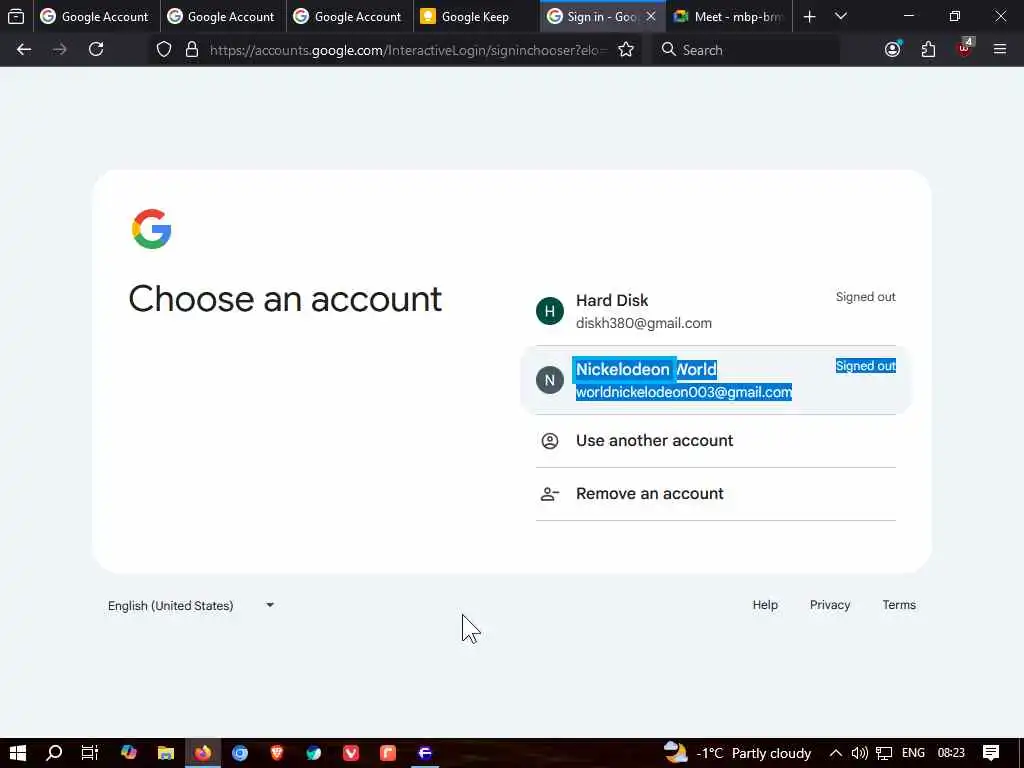Viewport: 1024px width, 768px height.
Task: Click the uBlock extension icon with badge 4
Action: click(965, 48)
